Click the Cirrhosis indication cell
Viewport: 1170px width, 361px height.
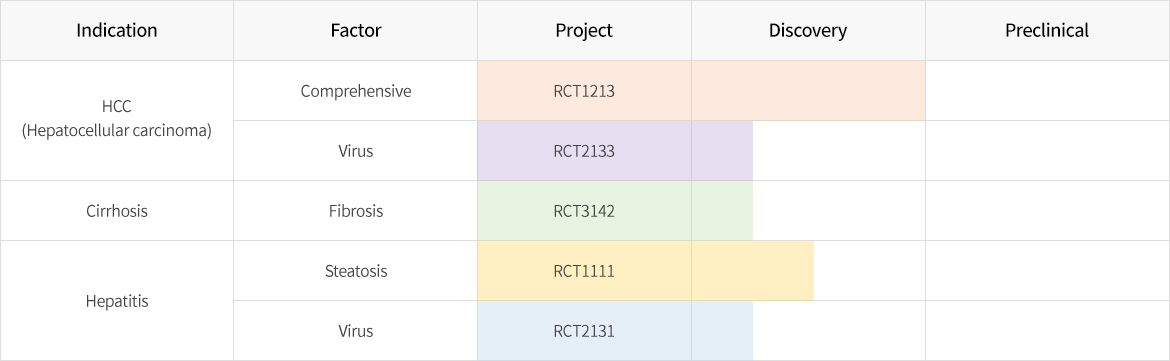click(x=116, y=210)
